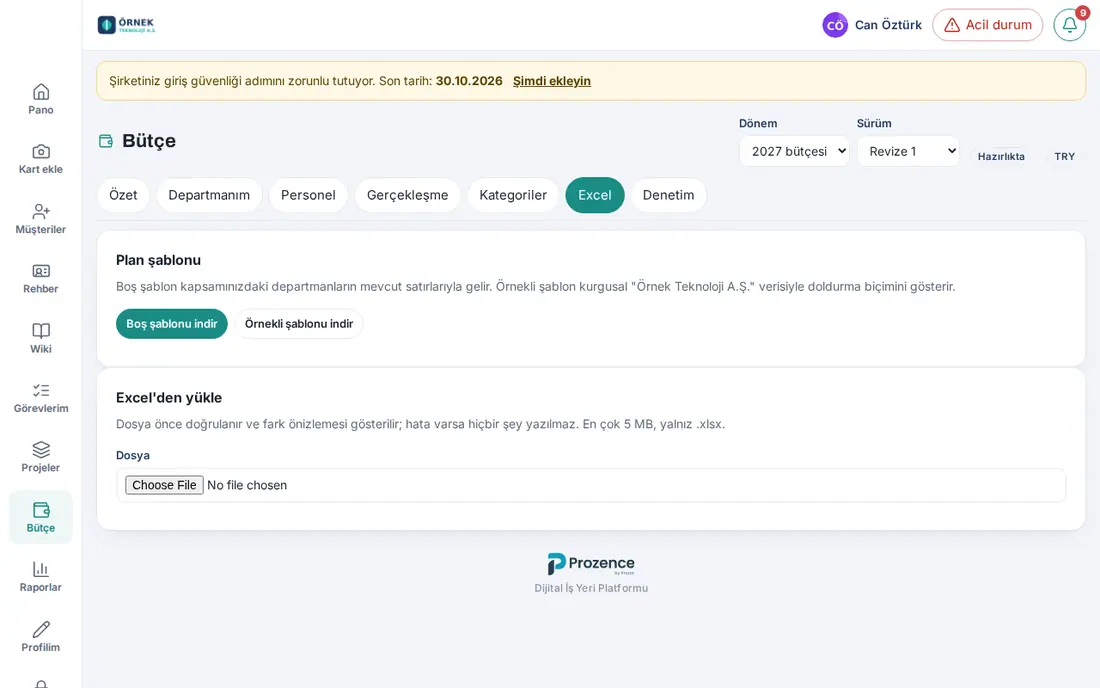Click Boş şablonu indir button

pyautogui.click(x=172, y=324)
